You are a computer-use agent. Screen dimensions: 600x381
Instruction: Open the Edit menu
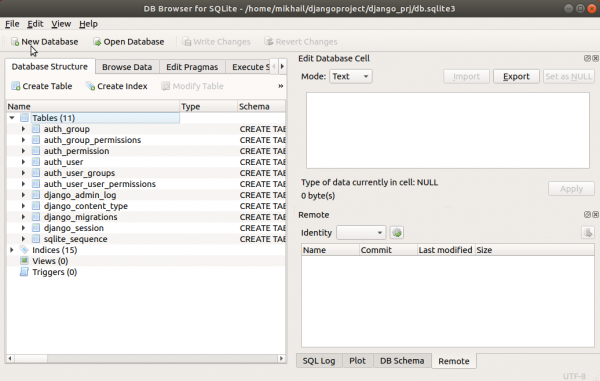35,24
